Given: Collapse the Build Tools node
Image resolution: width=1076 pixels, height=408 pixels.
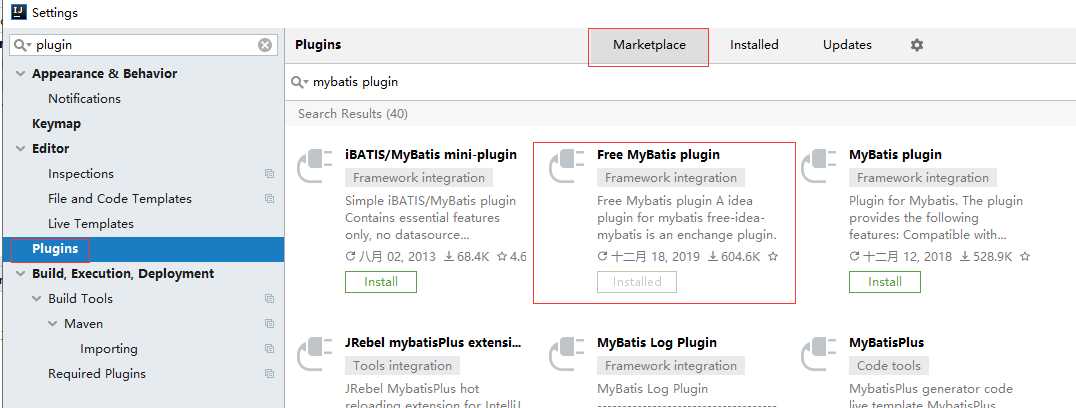Looking at the screenshot, I should coord(36,299).
